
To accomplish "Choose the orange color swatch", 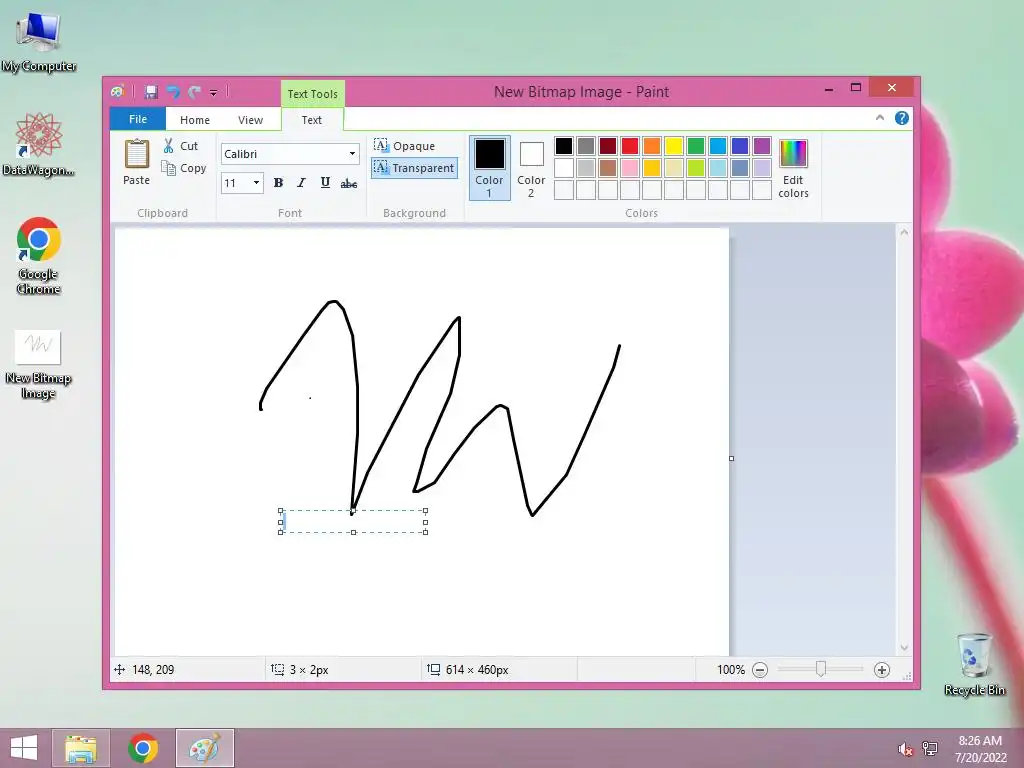I will tap(652, 146).
